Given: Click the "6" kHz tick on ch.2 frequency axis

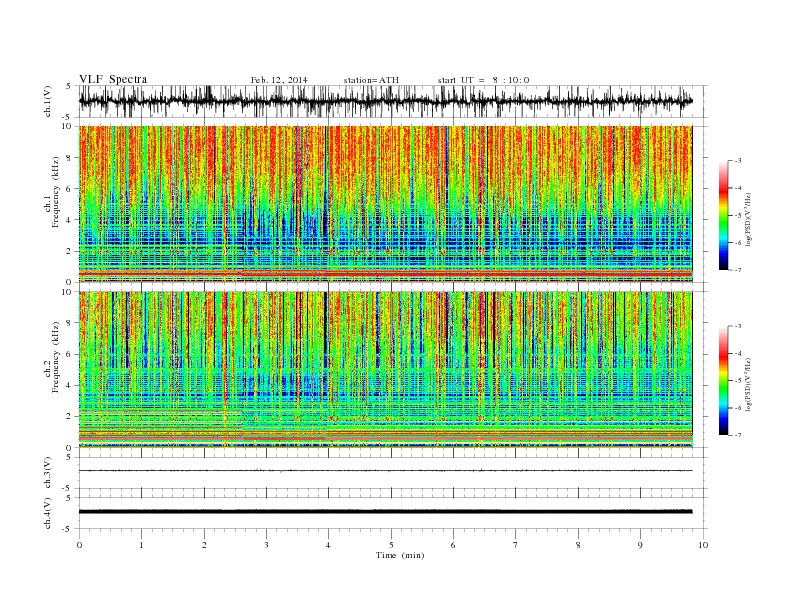Looking at the screenshot, I should pos(69,354).
